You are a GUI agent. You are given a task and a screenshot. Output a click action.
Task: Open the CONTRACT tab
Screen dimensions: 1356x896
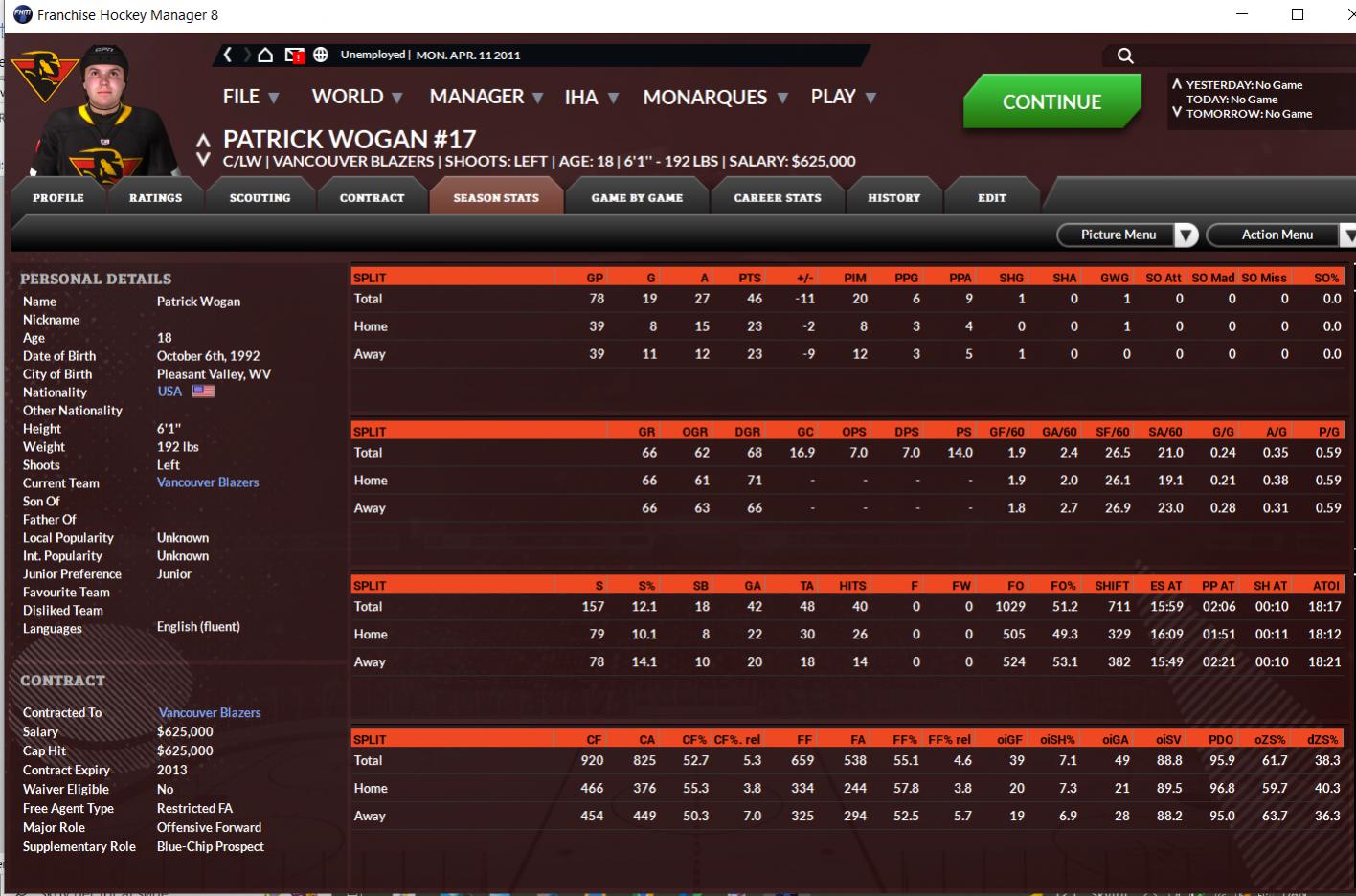[372, 198]
